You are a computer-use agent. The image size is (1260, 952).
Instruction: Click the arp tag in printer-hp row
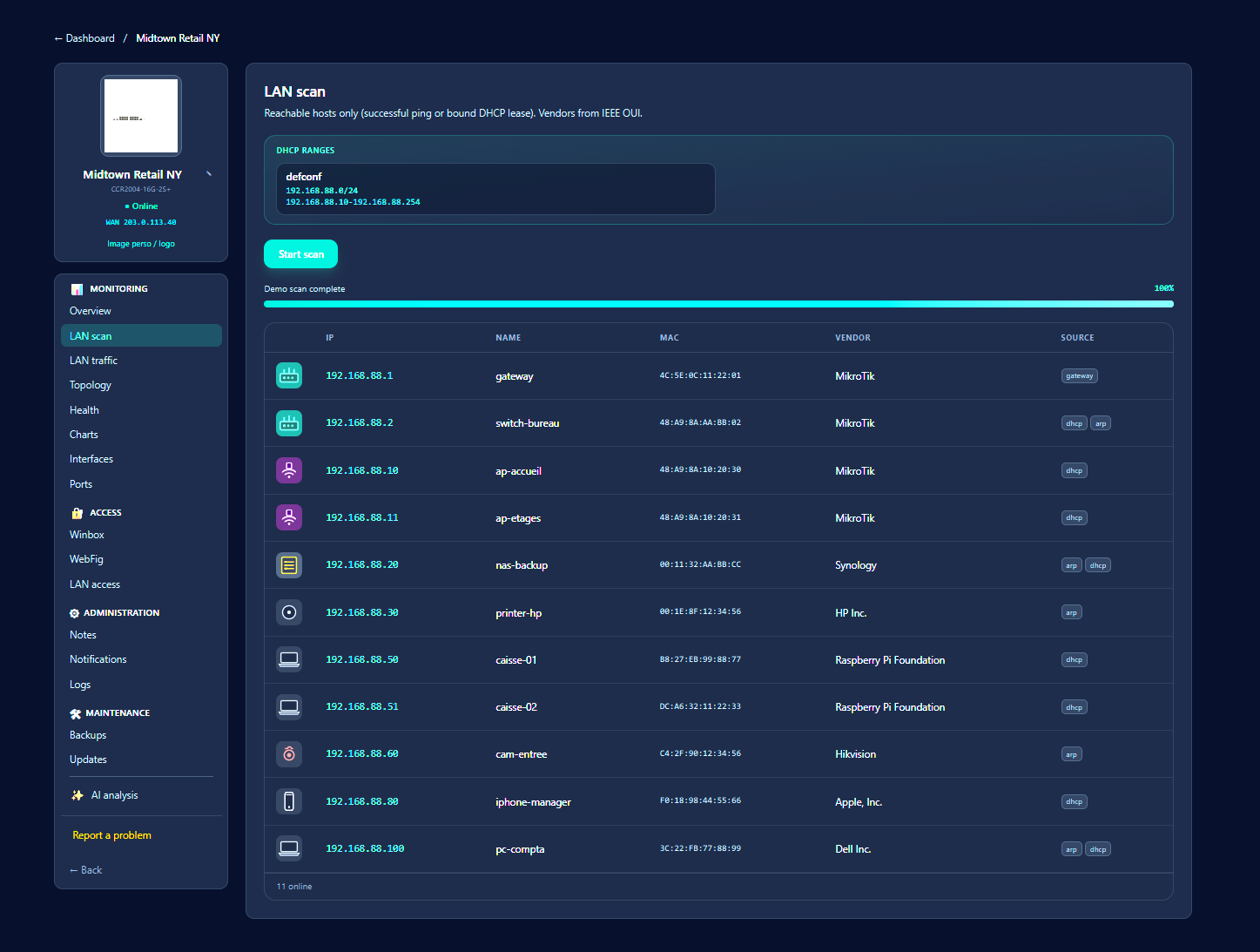tap(1071, 612)
